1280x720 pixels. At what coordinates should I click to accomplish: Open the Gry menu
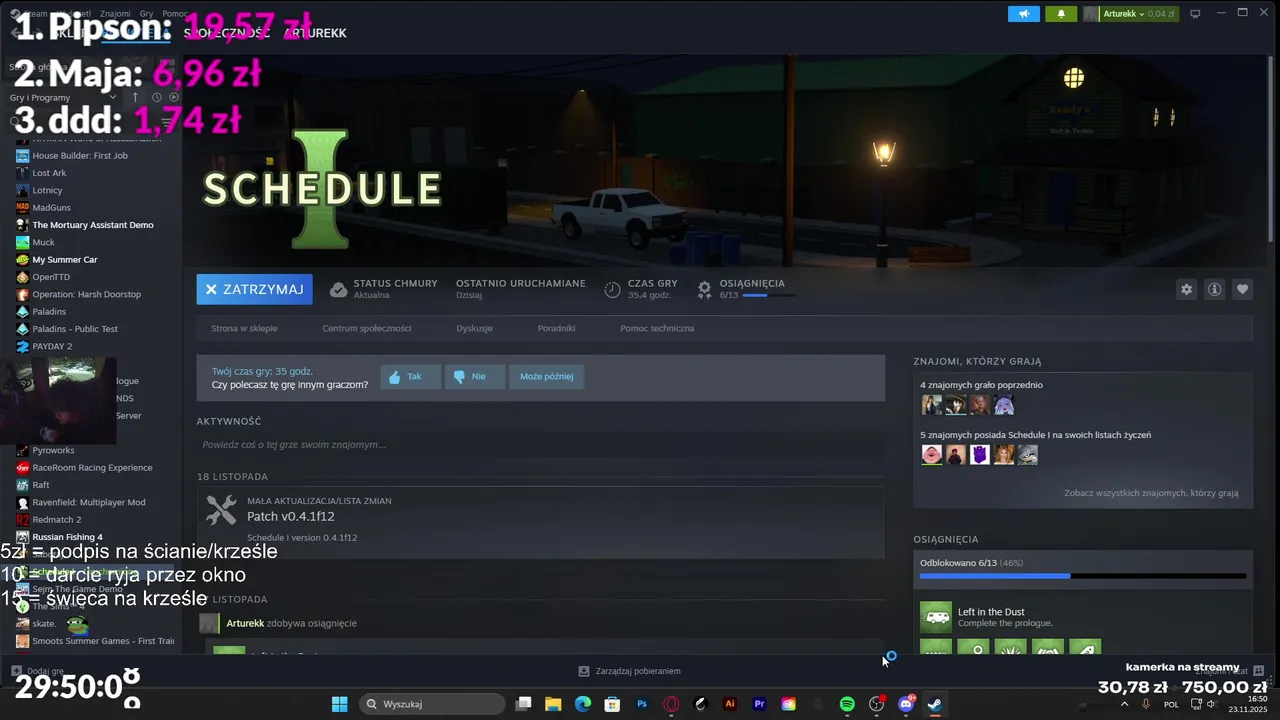point(146,14)
